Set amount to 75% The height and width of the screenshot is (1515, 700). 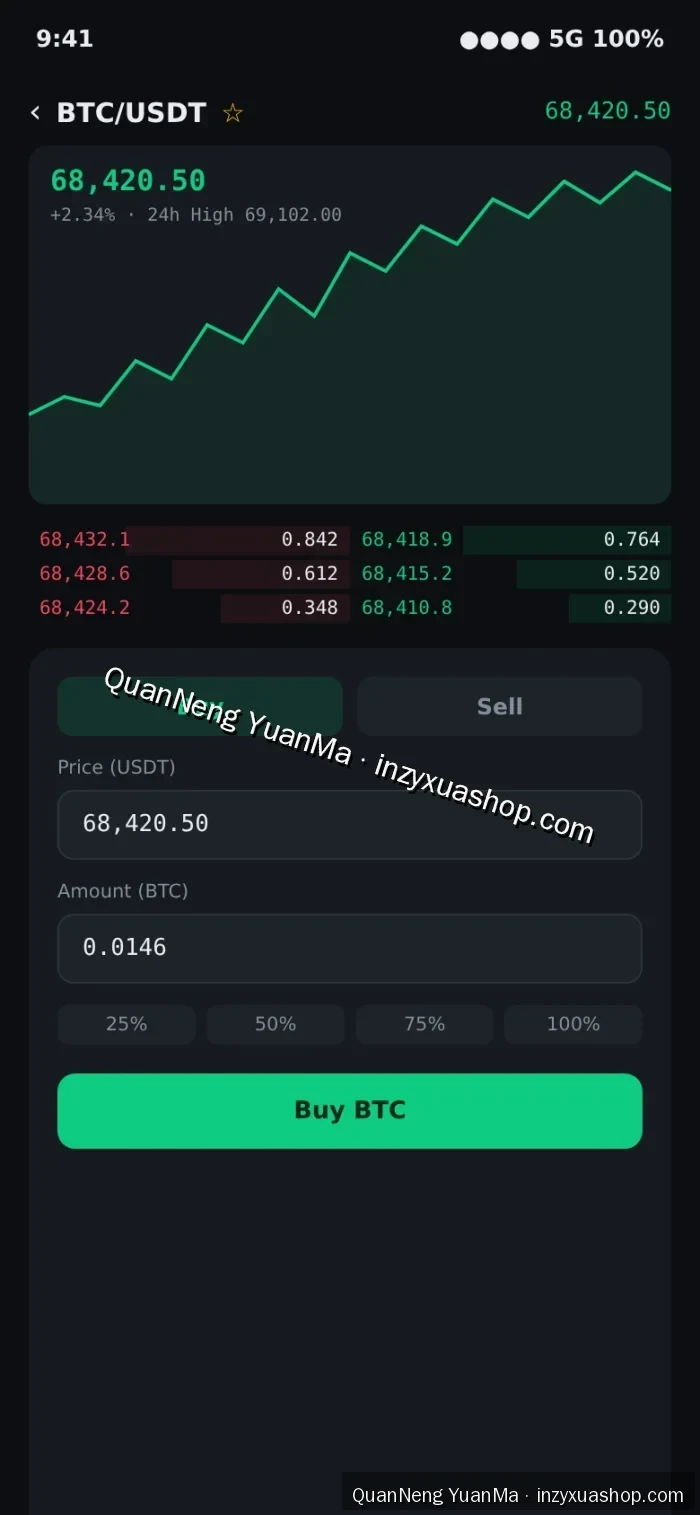pyautogui.click(x=424, y=1024)
